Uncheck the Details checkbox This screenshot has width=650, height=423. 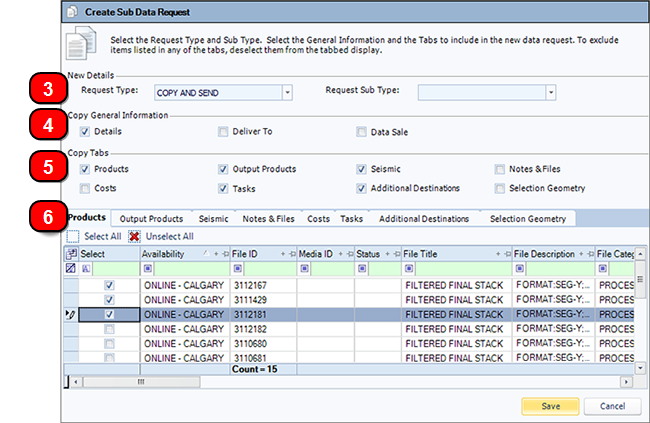point(85,132)
